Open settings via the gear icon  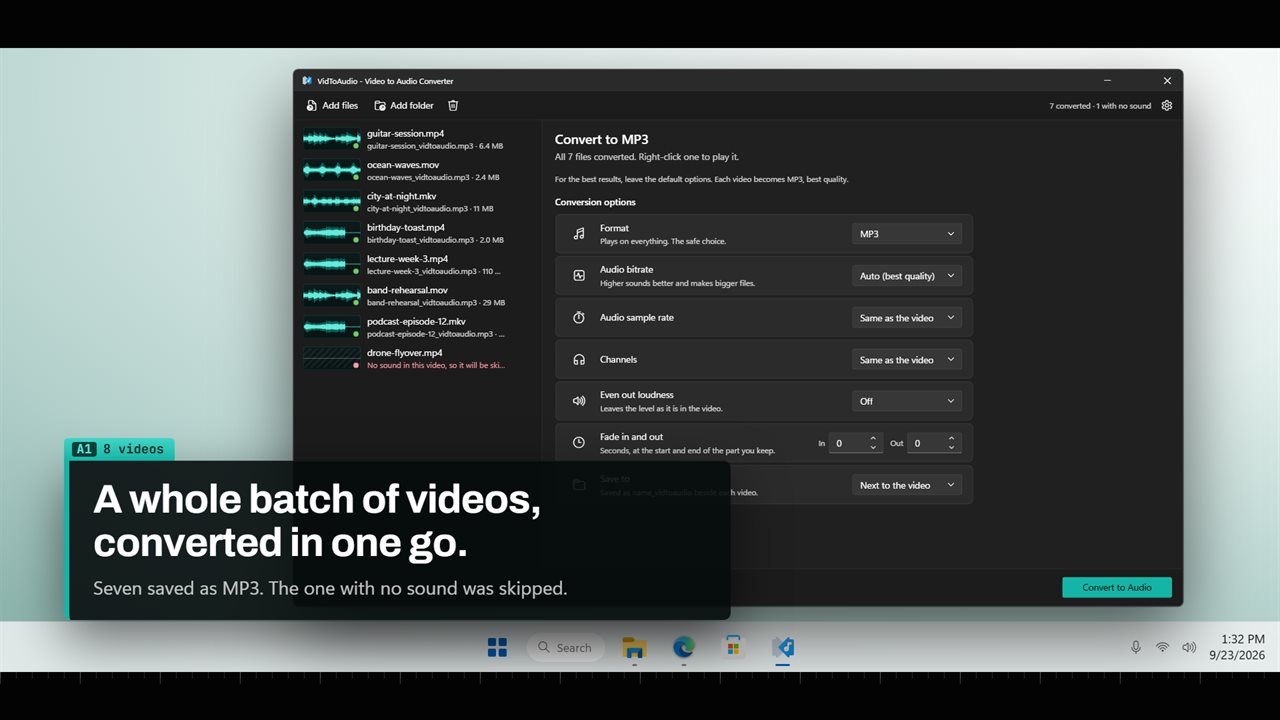1166,105
